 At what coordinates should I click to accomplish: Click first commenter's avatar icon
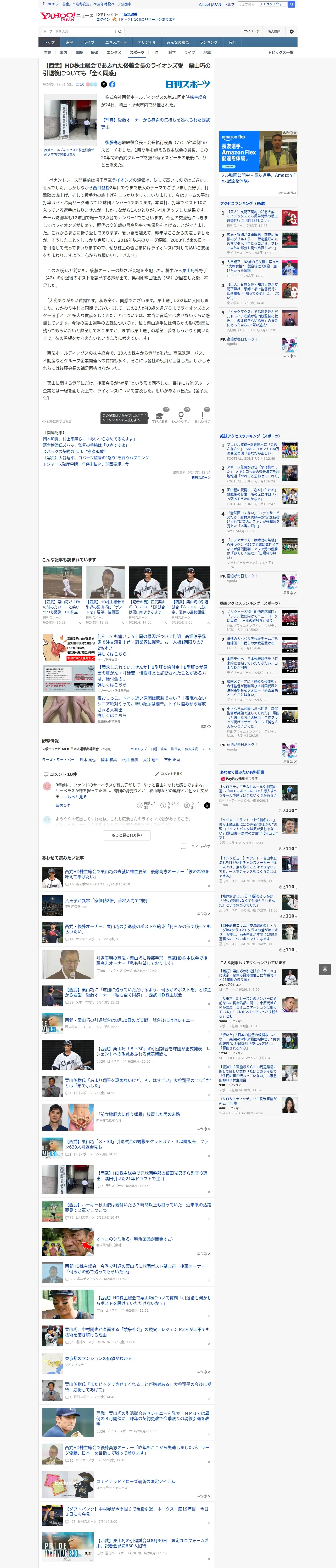click(x=47, y=786)
